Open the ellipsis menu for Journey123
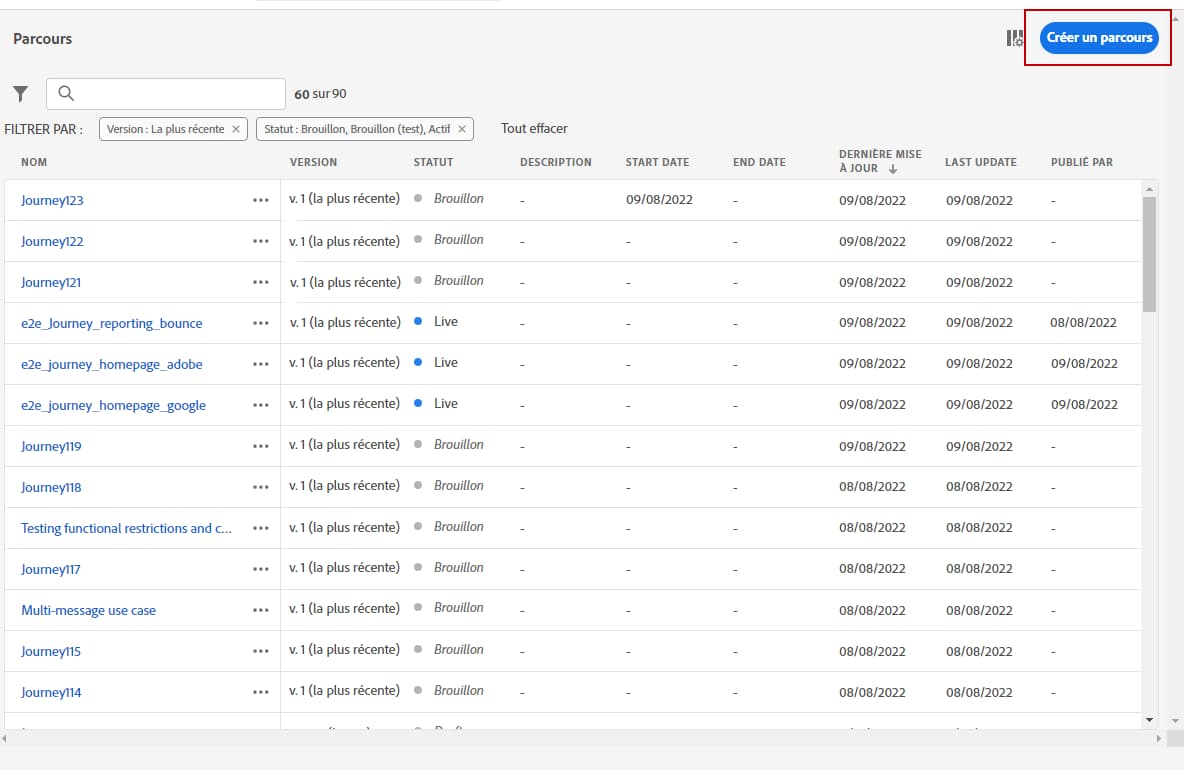The height and width of the screenshot is (770, 1184). tap(261, 199)
